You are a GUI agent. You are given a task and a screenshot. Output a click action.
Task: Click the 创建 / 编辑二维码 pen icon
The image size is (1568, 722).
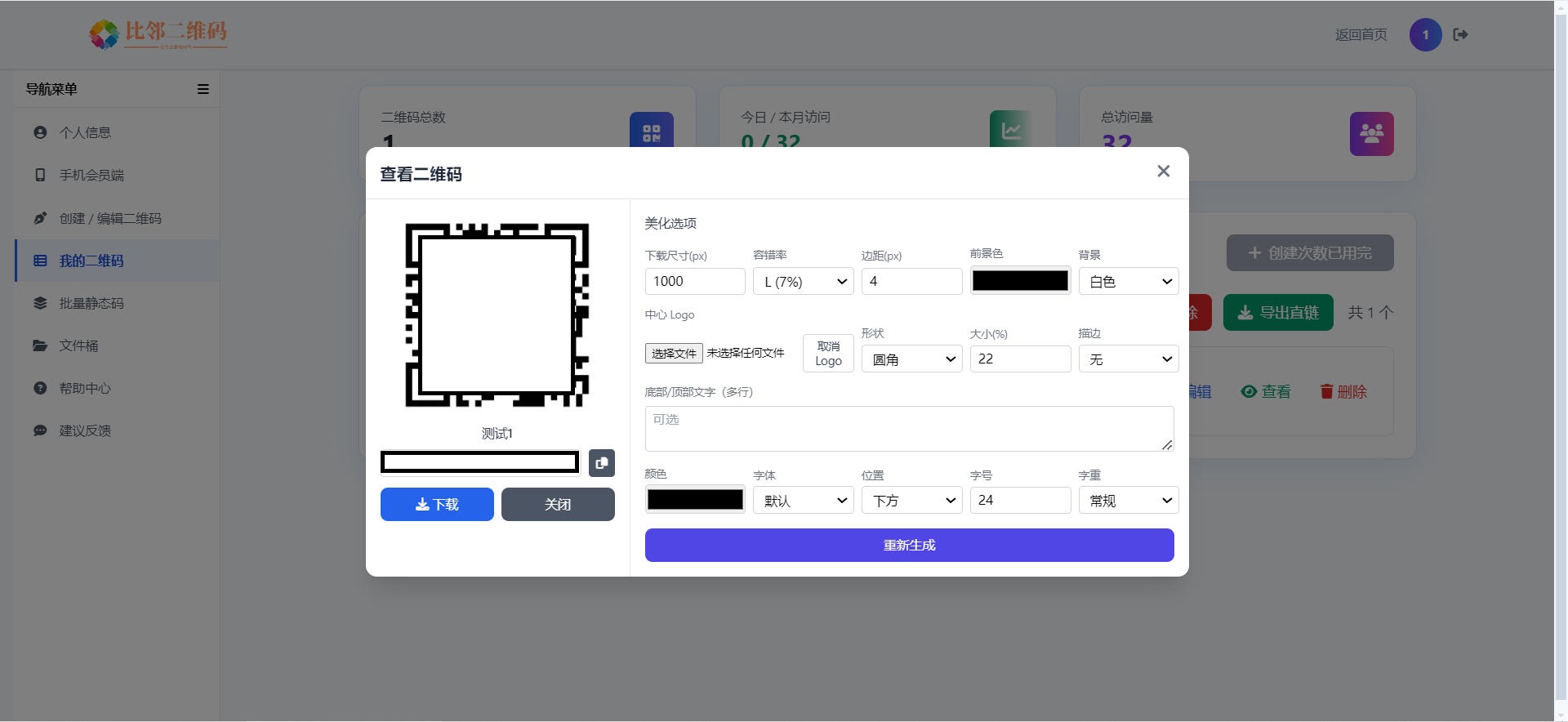point(40,218)
